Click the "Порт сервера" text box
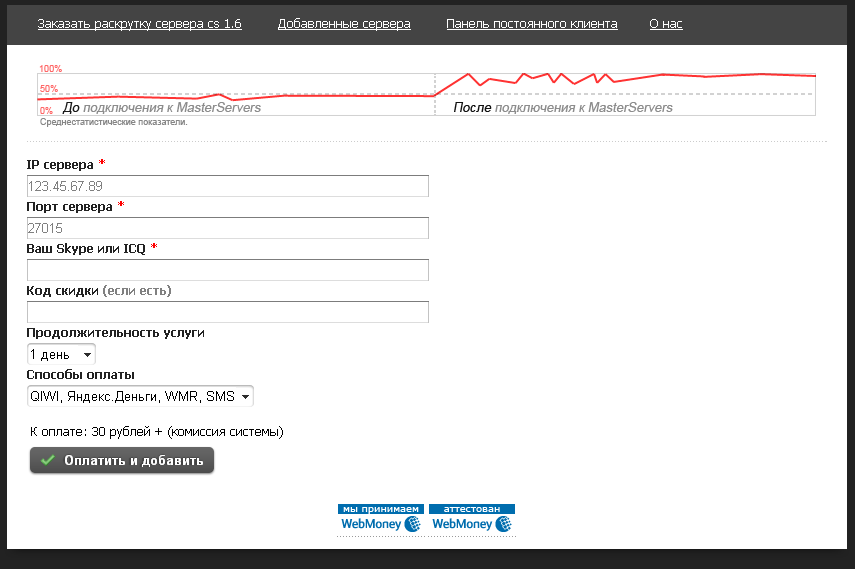The width and height of the screenshot is (855, 569). [x=227, y=228]
